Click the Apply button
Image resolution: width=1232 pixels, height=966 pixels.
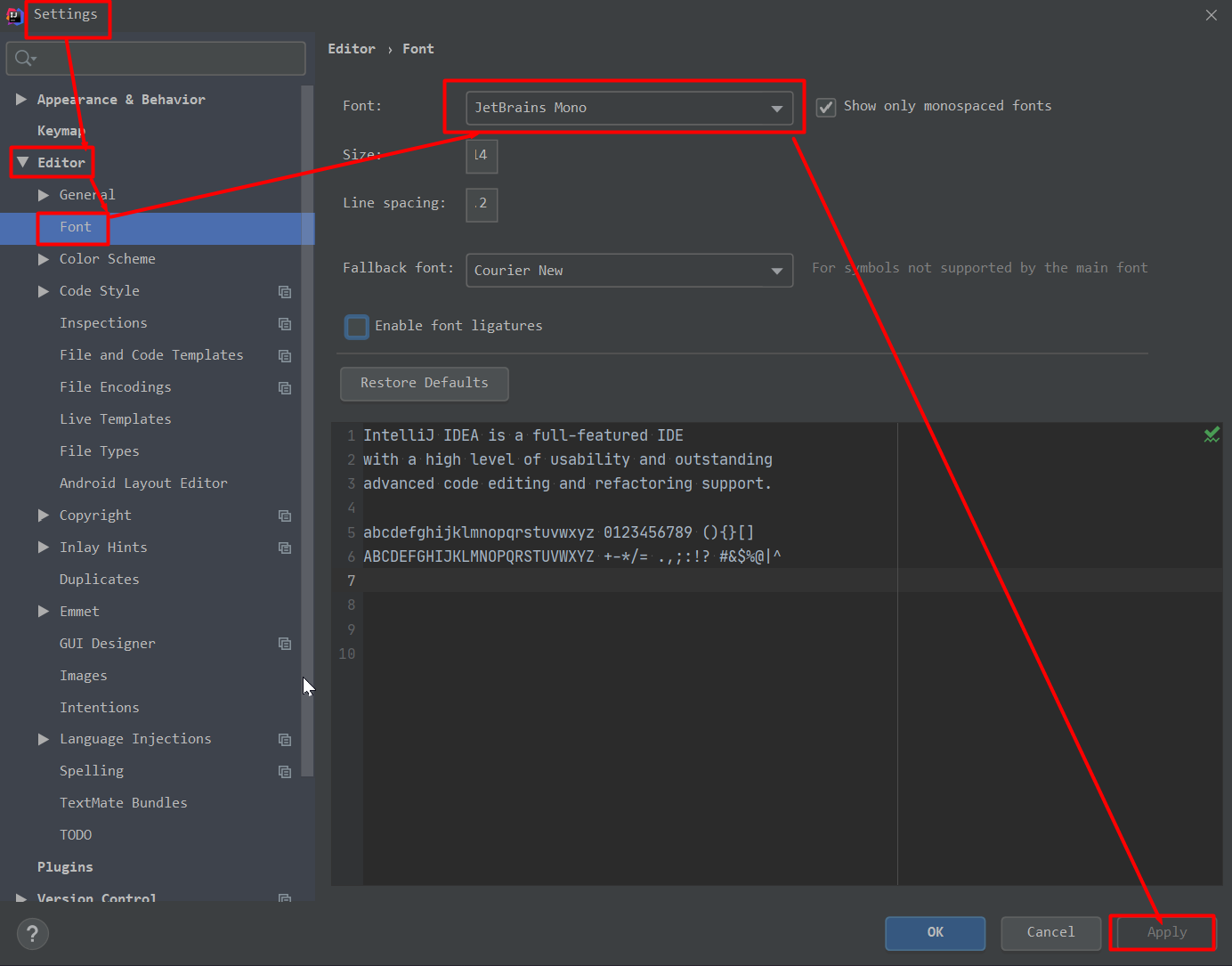tap(1167, 933)
